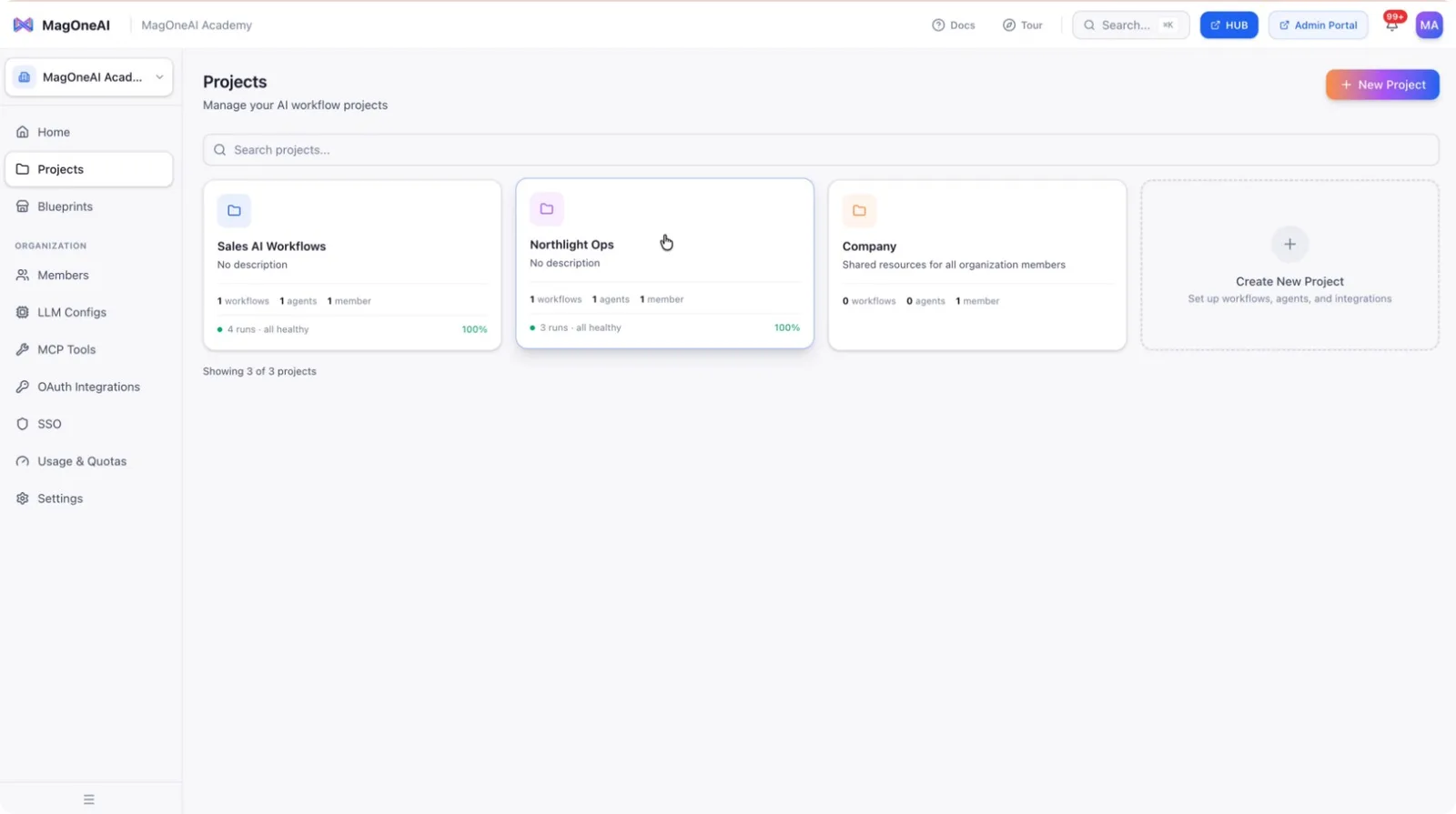
Task: Collapse sidebar using the bottom menu icon
Action: (x=89, y=799)
